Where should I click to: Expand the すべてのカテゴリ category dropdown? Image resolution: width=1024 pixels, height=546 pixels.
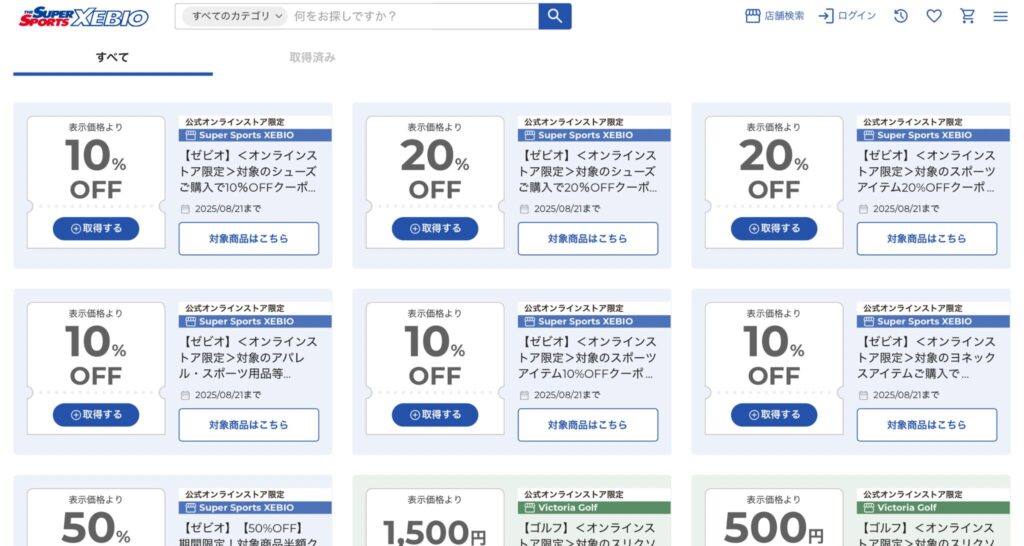[x=234, y=16]
